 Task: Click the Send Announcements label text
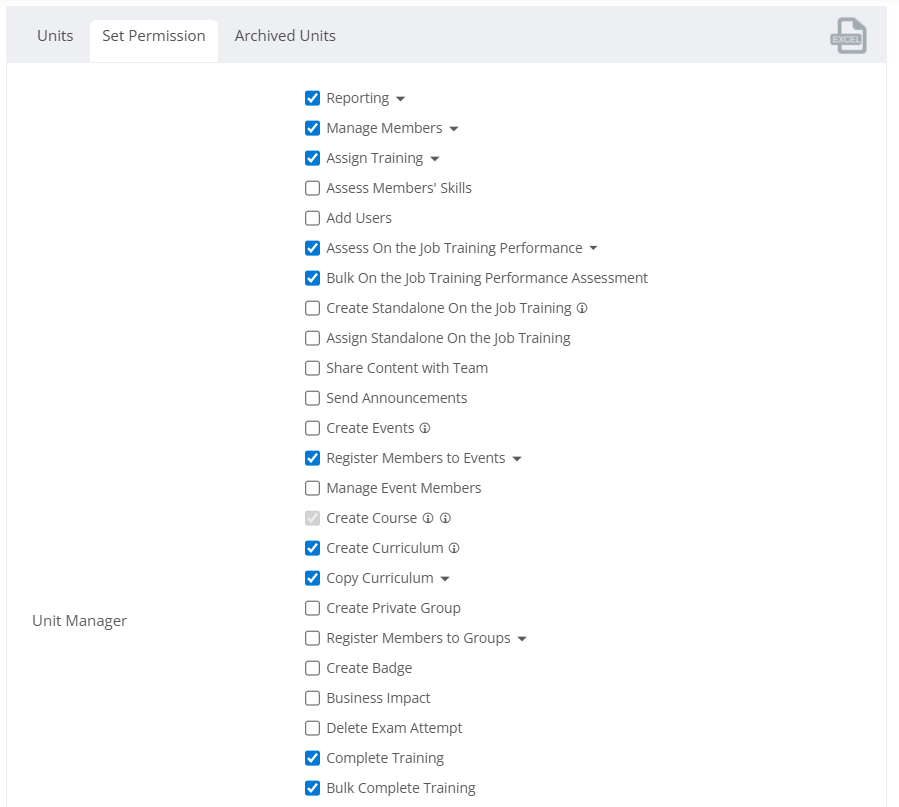tap(397, 398)
